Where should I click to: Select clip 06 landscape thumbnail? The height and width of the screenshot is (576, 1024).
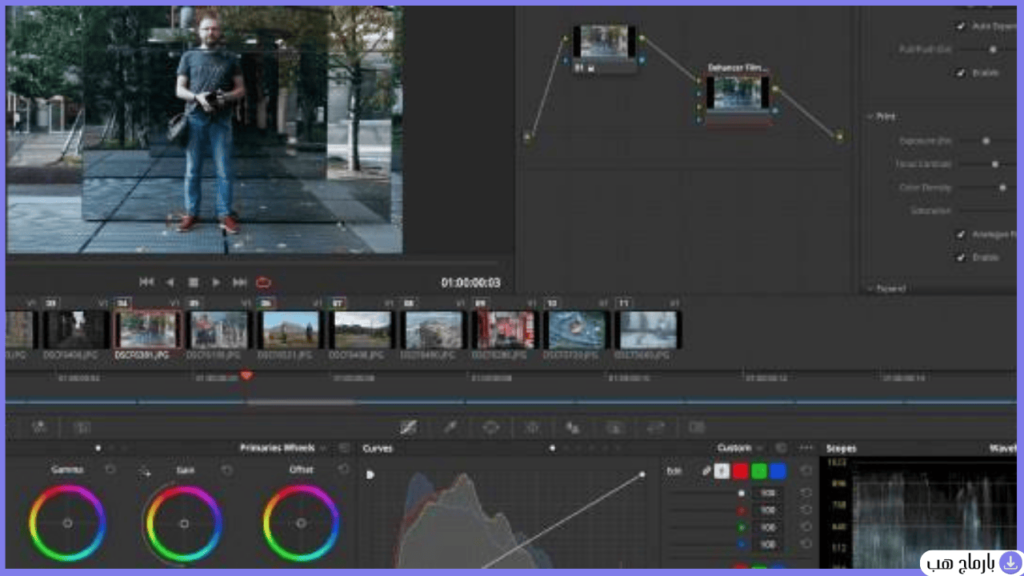[x=290, y=329]
